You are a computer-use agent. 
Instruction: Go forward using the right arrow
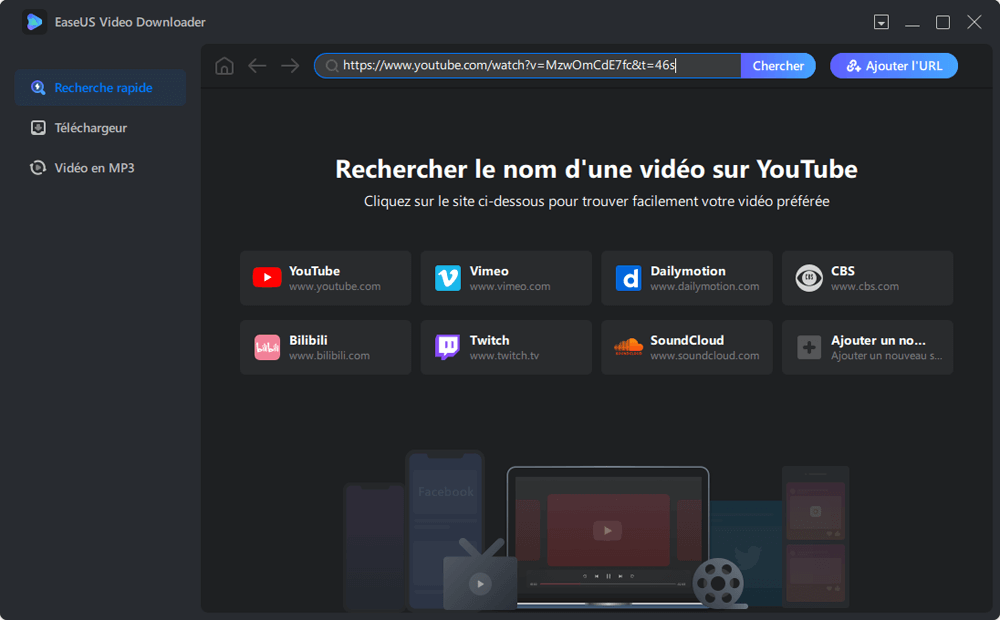[x=290, y=65]
